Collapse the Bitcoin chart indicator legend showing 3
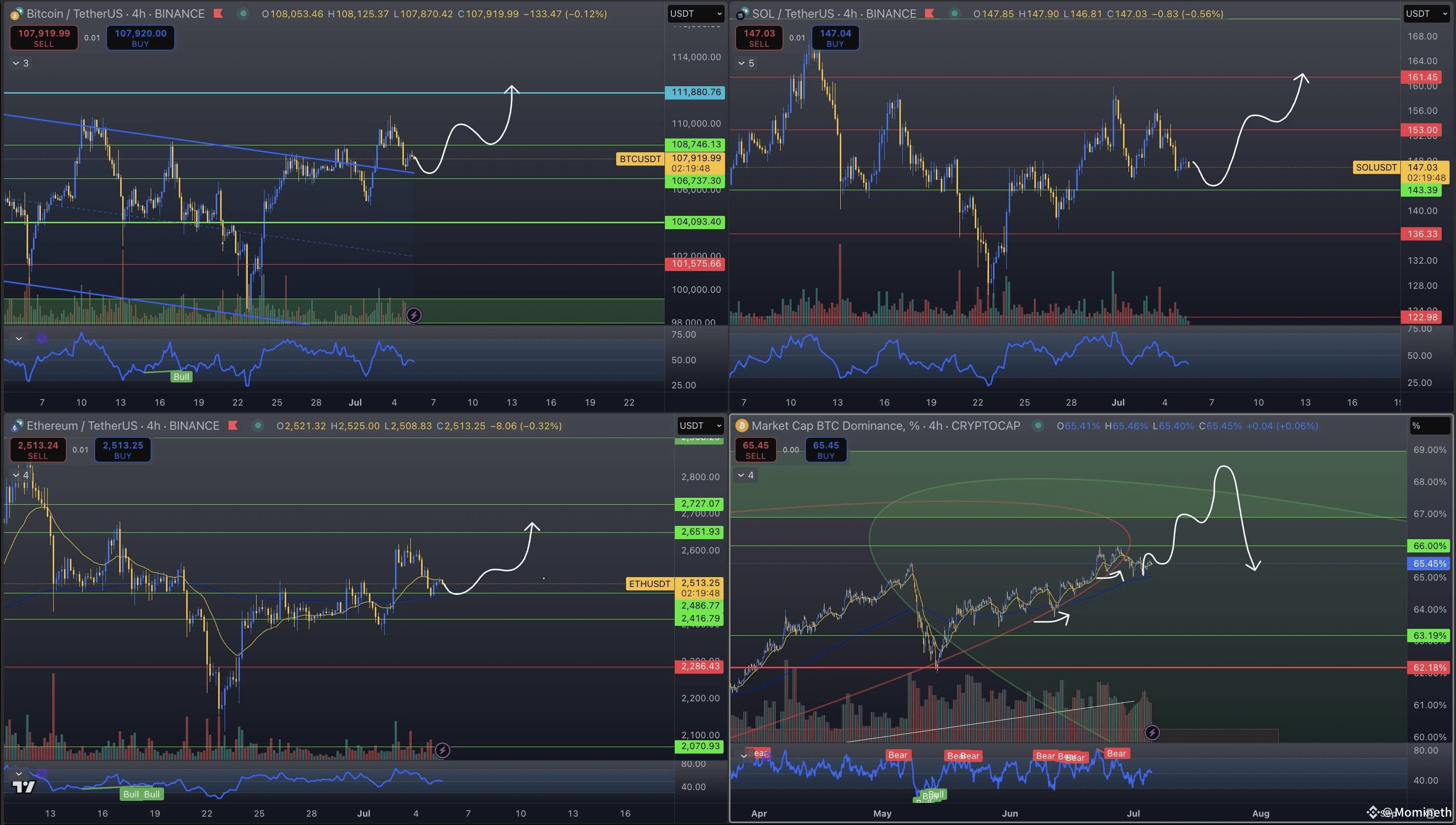The height and width of the screenshot is (825, 1456). [20, 63]
